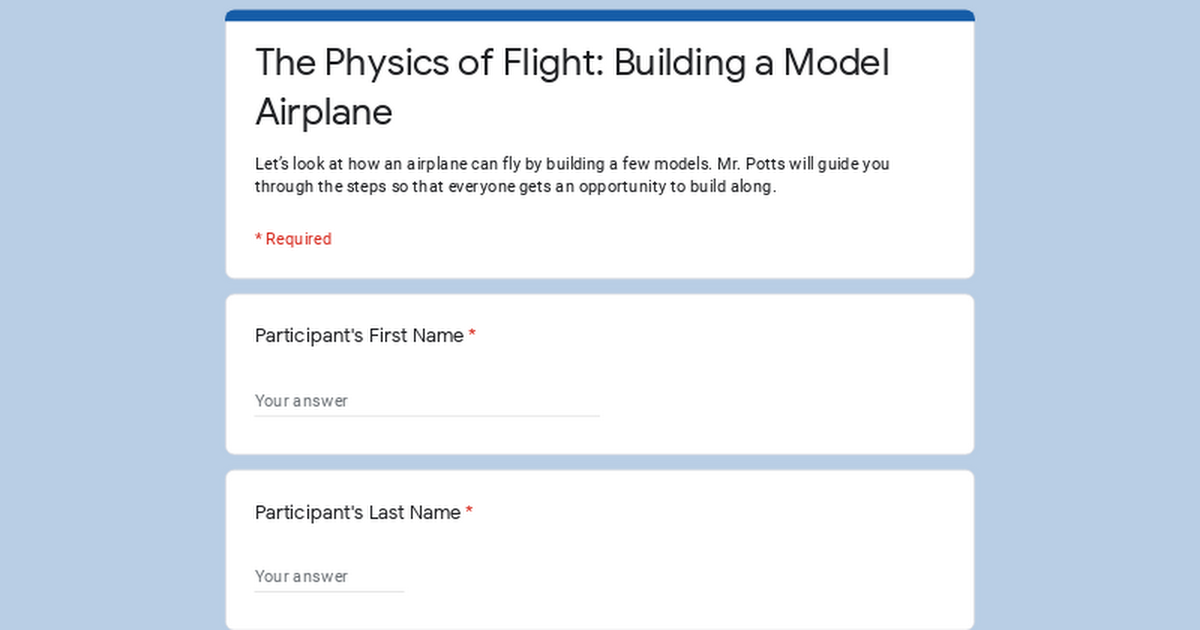Screen dimensions: 1200x630
Task: Click the word "Building" in the form title
Action: coord(691,62)
